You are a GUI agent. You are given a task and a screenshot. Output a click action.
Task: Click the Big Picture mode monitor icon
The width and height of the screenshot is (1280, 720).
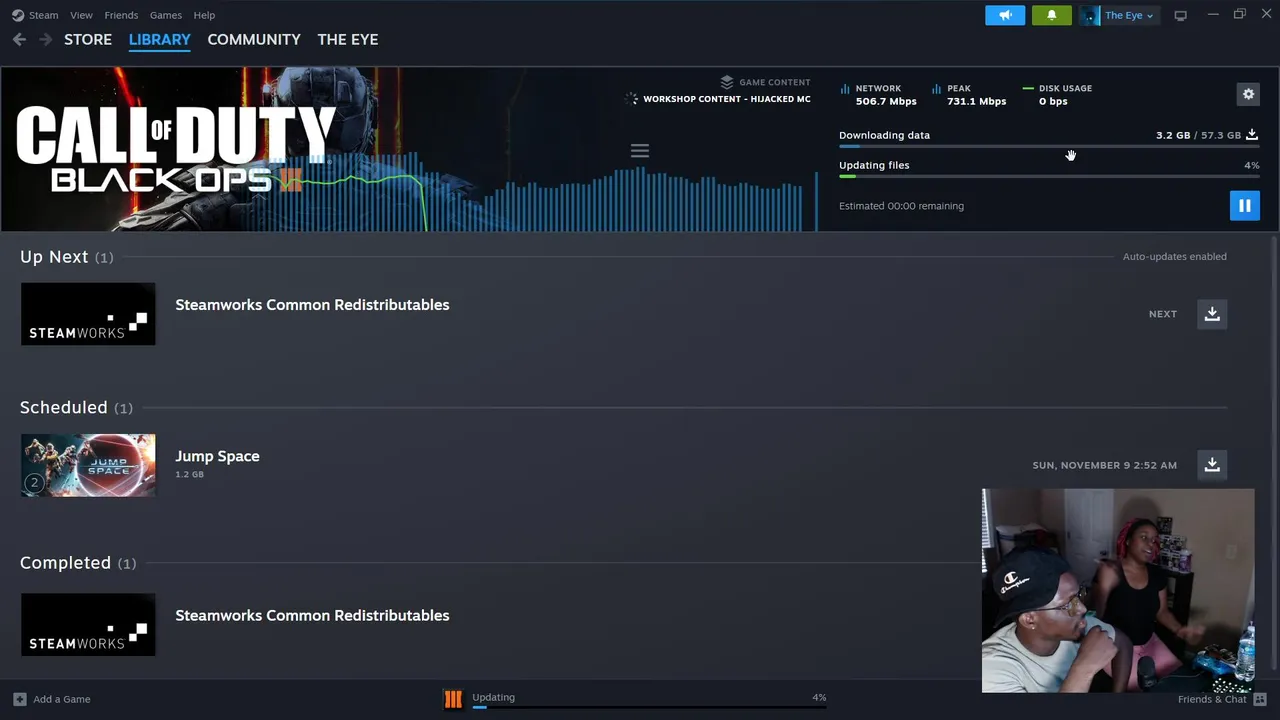(x=1180, y=15)
